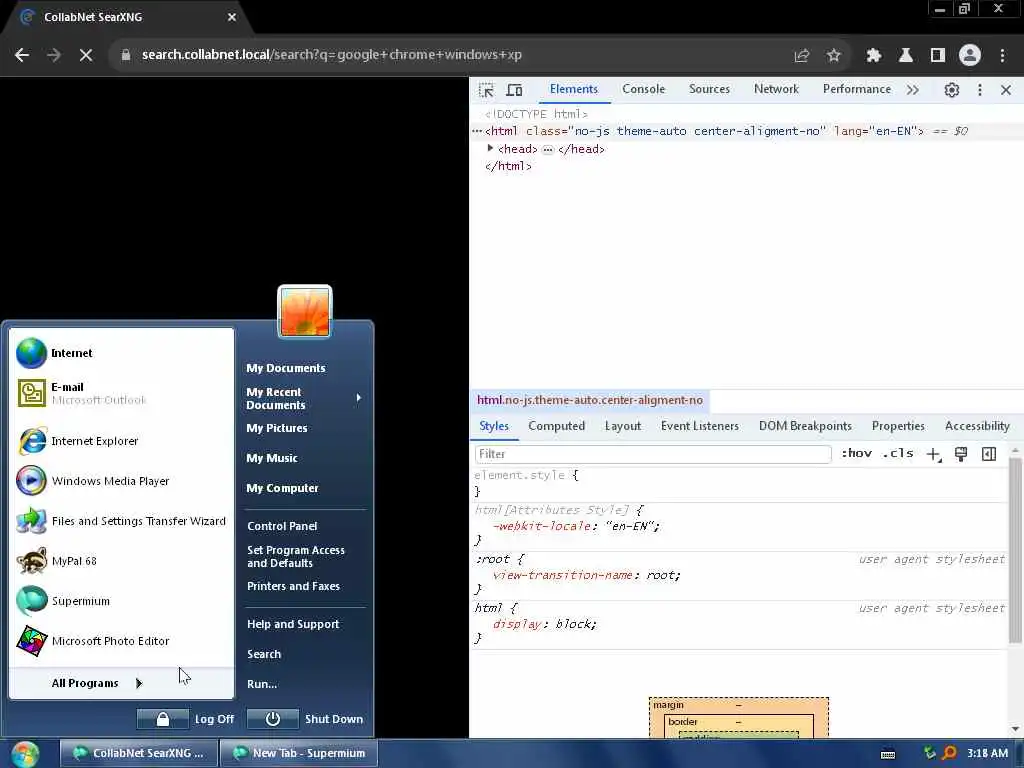Click the browser forward arrow

(54, 55)
